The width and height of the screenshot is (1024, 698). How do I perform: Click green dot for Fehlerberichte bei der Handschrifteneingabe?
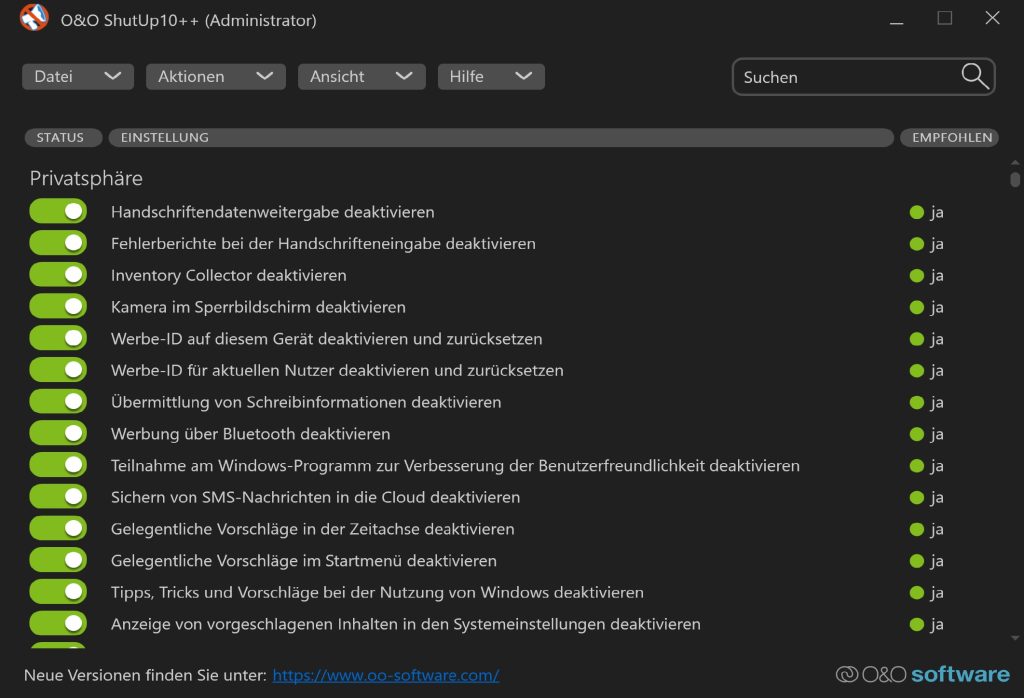pyautogui.click(x=917, y=244)
